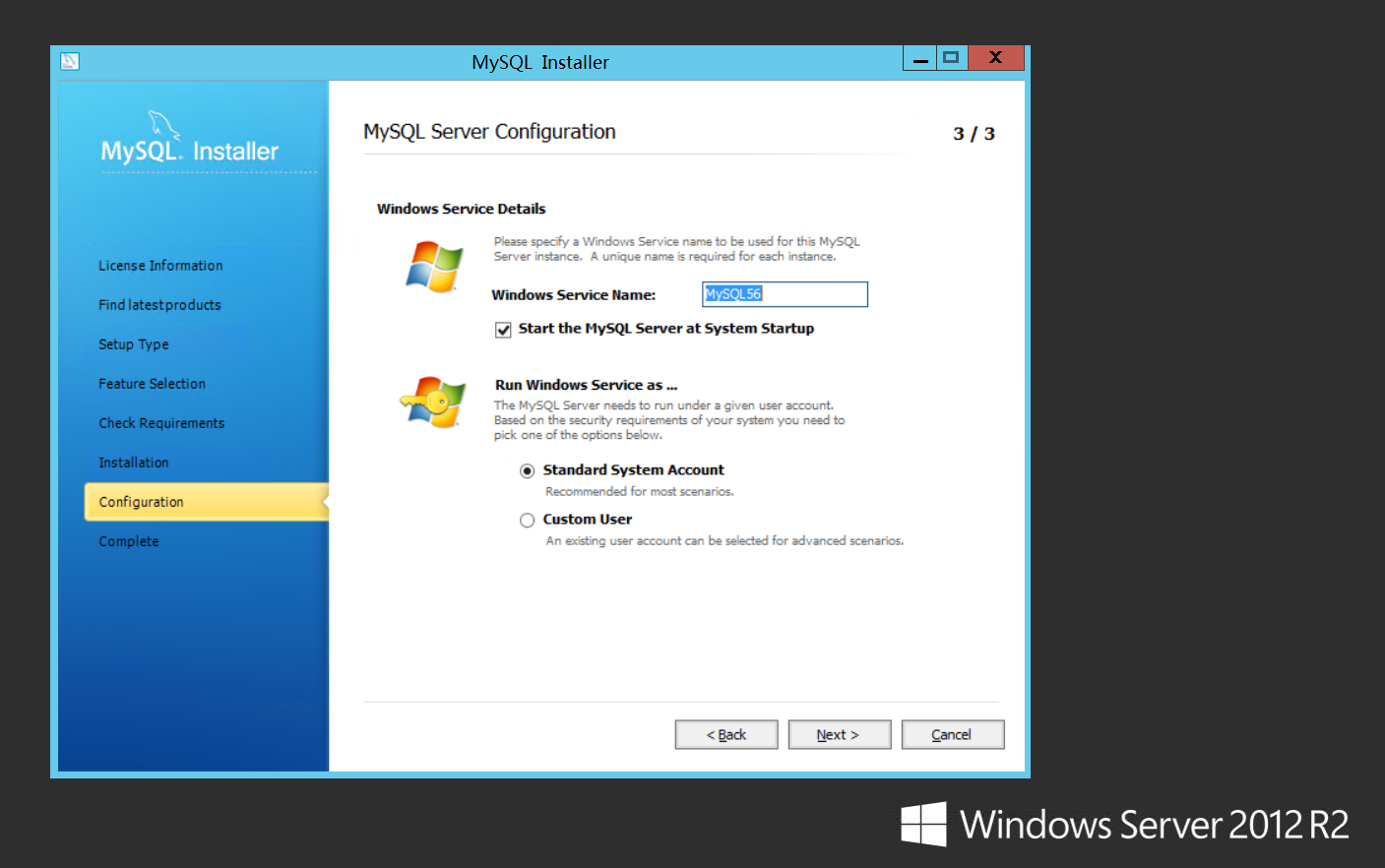Click the MySQL dolphin logo in sidebar
The image size is (1385, 868).
click(163, 125)
